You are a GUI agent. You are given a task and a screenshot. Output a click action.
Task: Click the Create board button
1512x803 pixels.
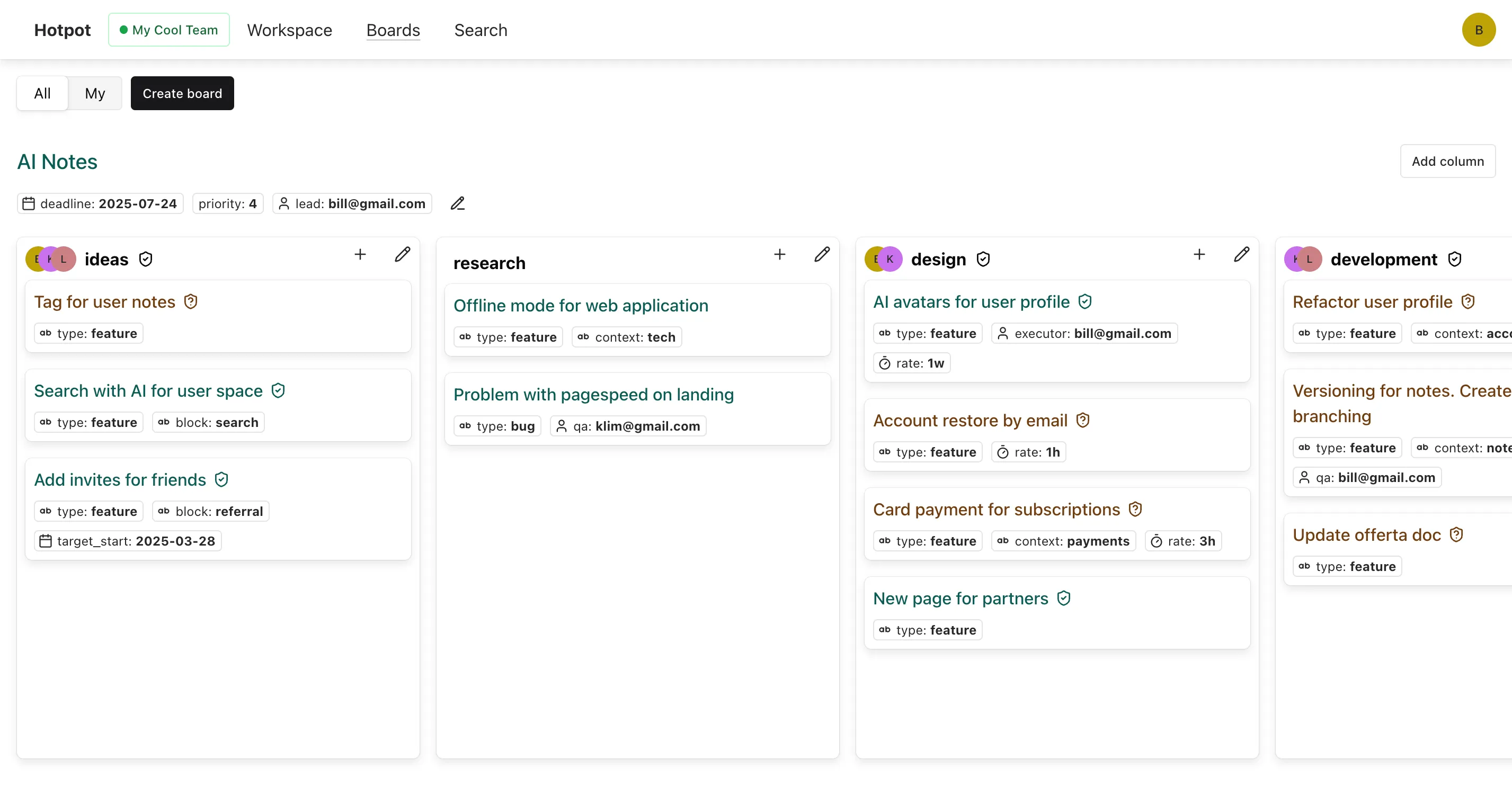click(x=182, y=93)
